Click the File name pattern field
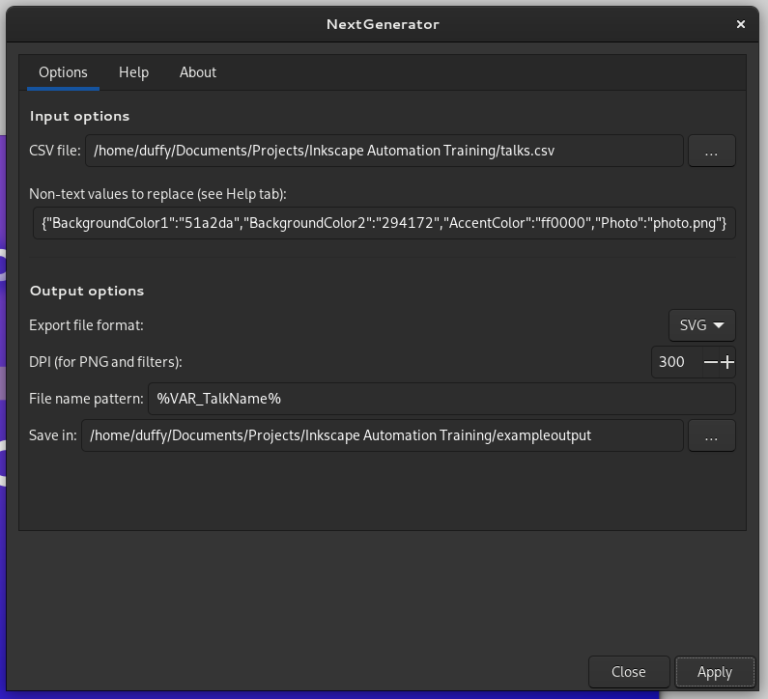This screenshot has height=699, width=768. pos(441,398)
